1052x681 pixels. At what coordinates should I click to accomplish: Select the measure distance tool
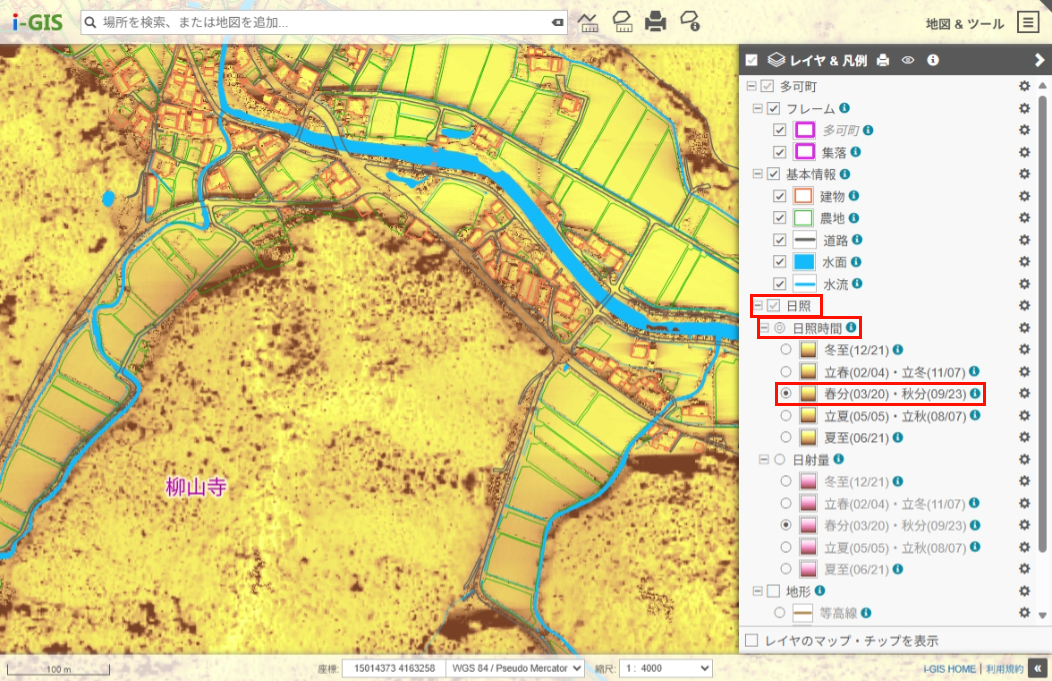click(588, 21)
